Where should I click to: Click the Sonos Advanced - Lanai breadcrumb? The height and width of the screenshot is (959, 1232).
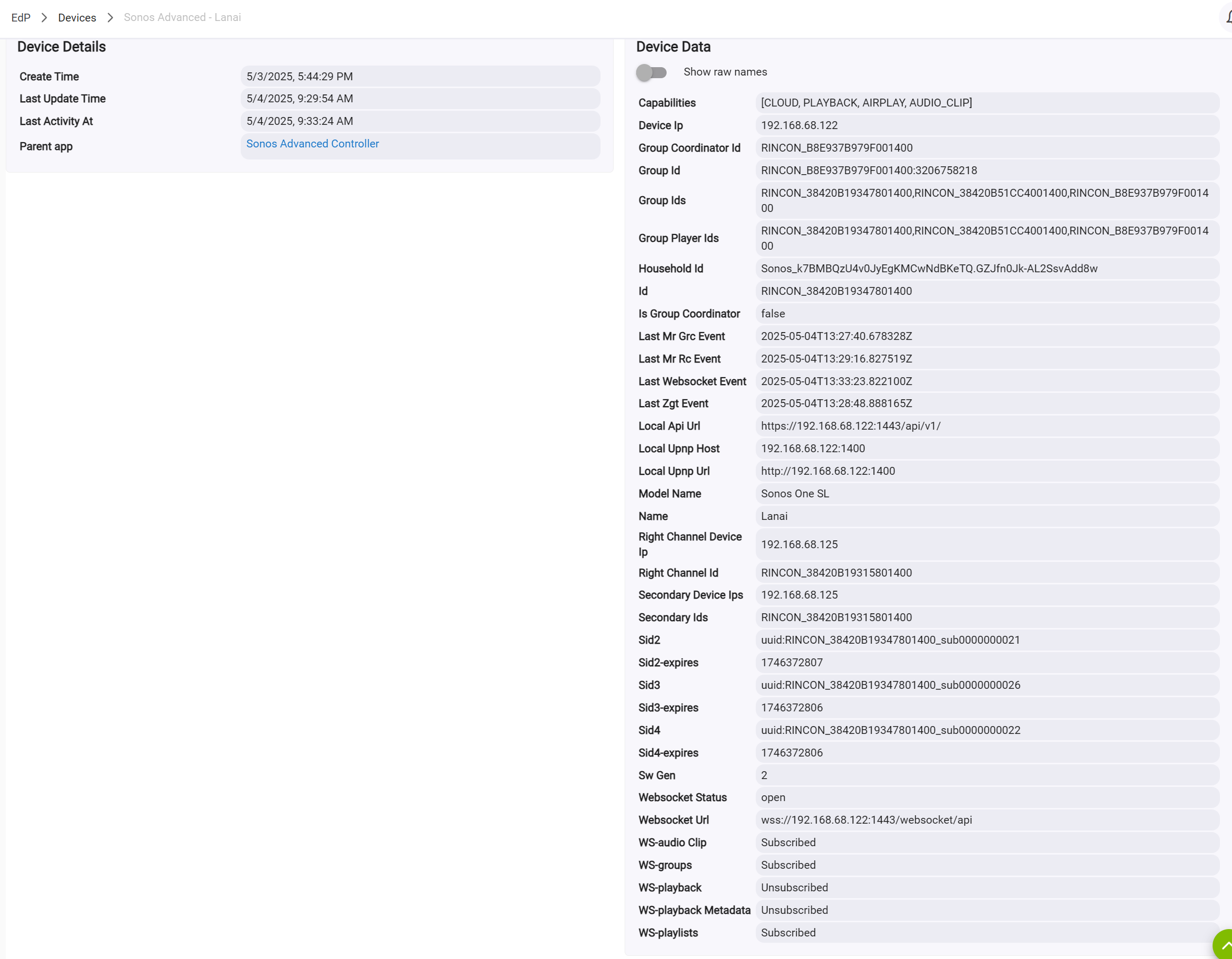182,17
